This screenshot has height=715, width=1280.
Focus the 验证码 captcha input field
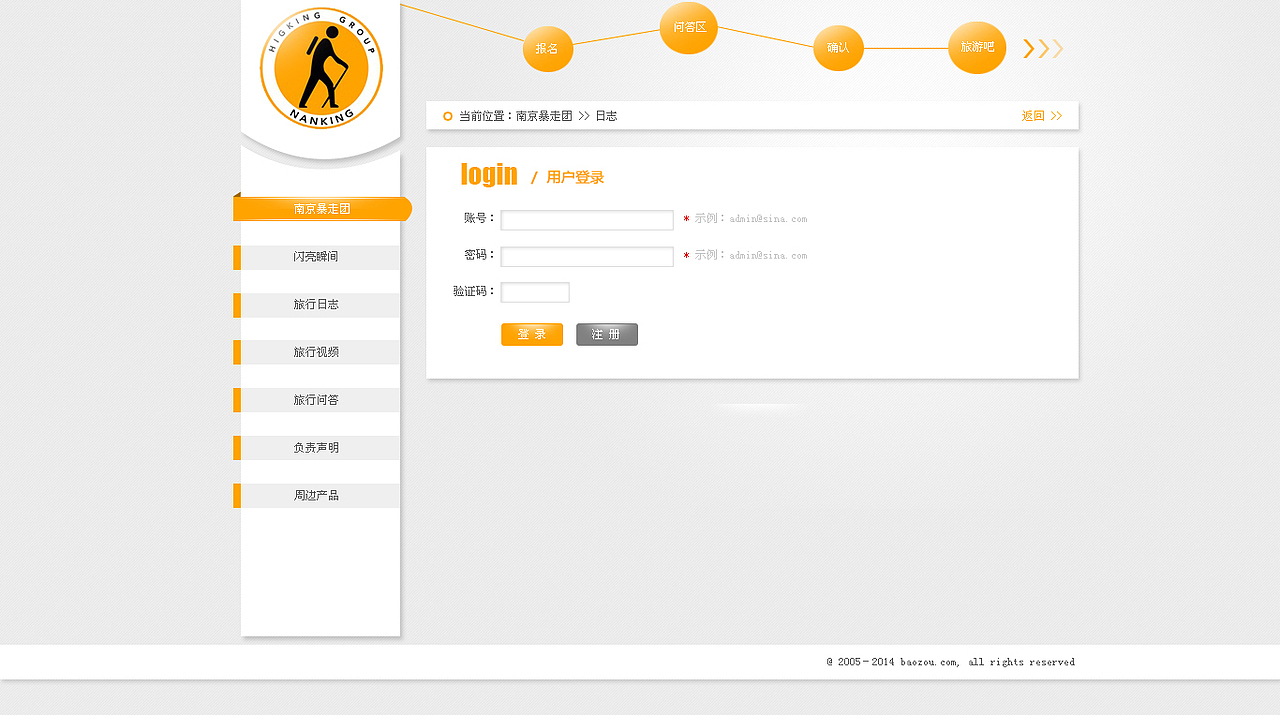pyautogui.click(x=535, y=292)
